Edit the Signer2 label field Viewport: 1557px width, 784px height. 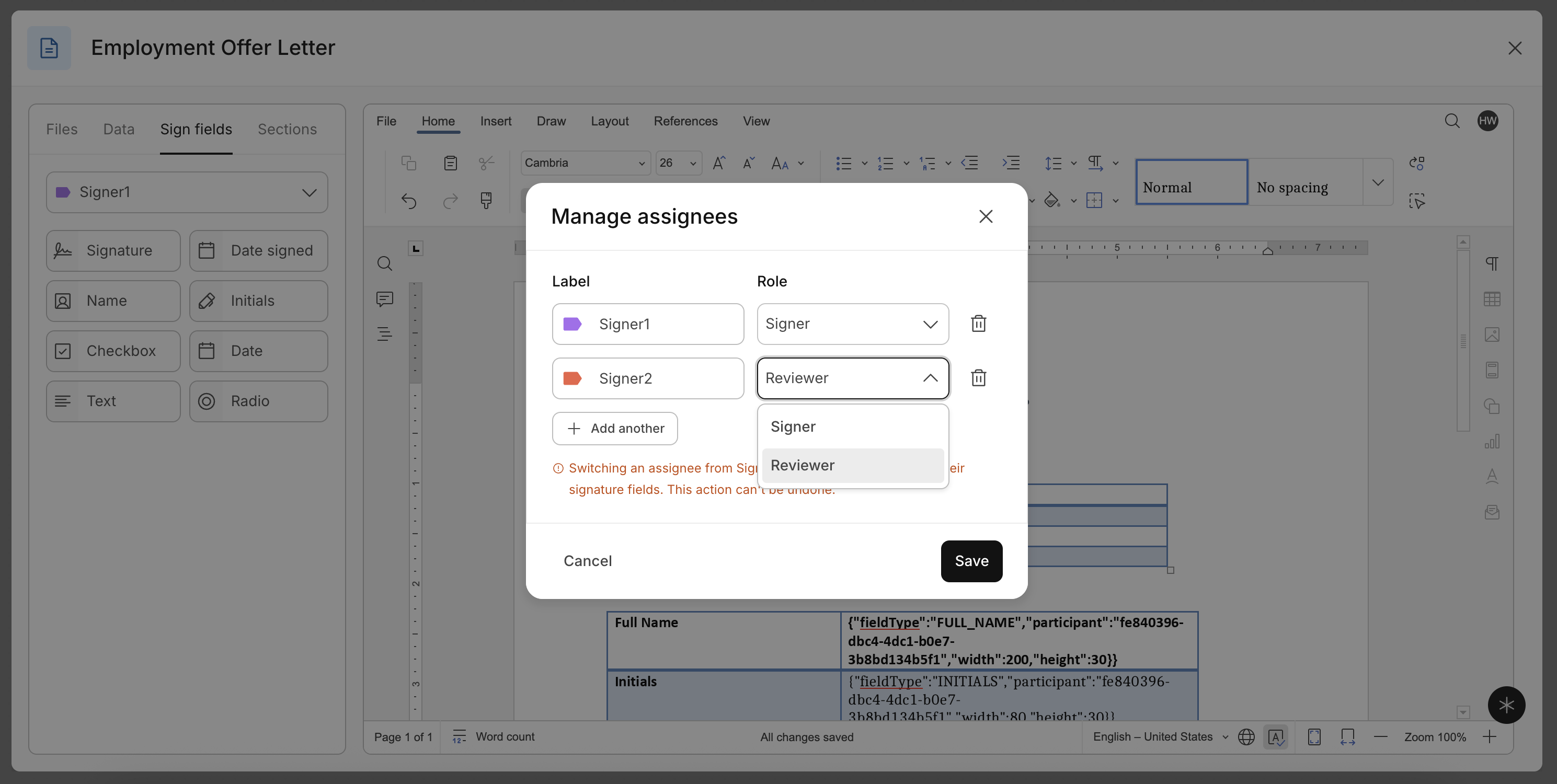point(648,378)
